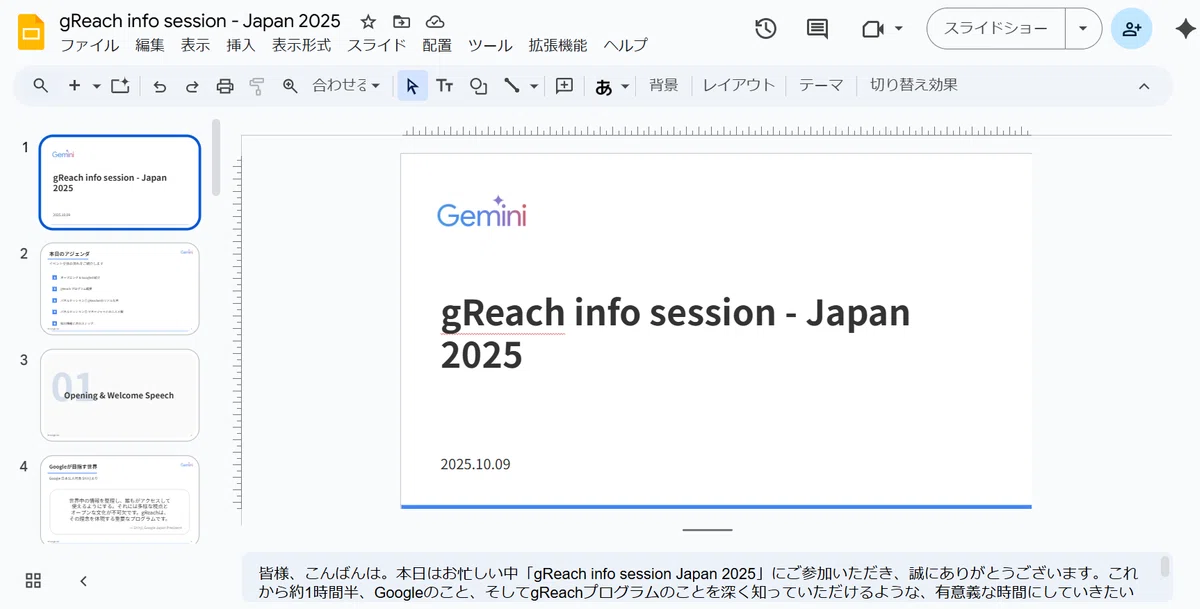The height and width of the screenshot is (609, 1200).
Task: Expand the video call options arrow
Action: 898,29
